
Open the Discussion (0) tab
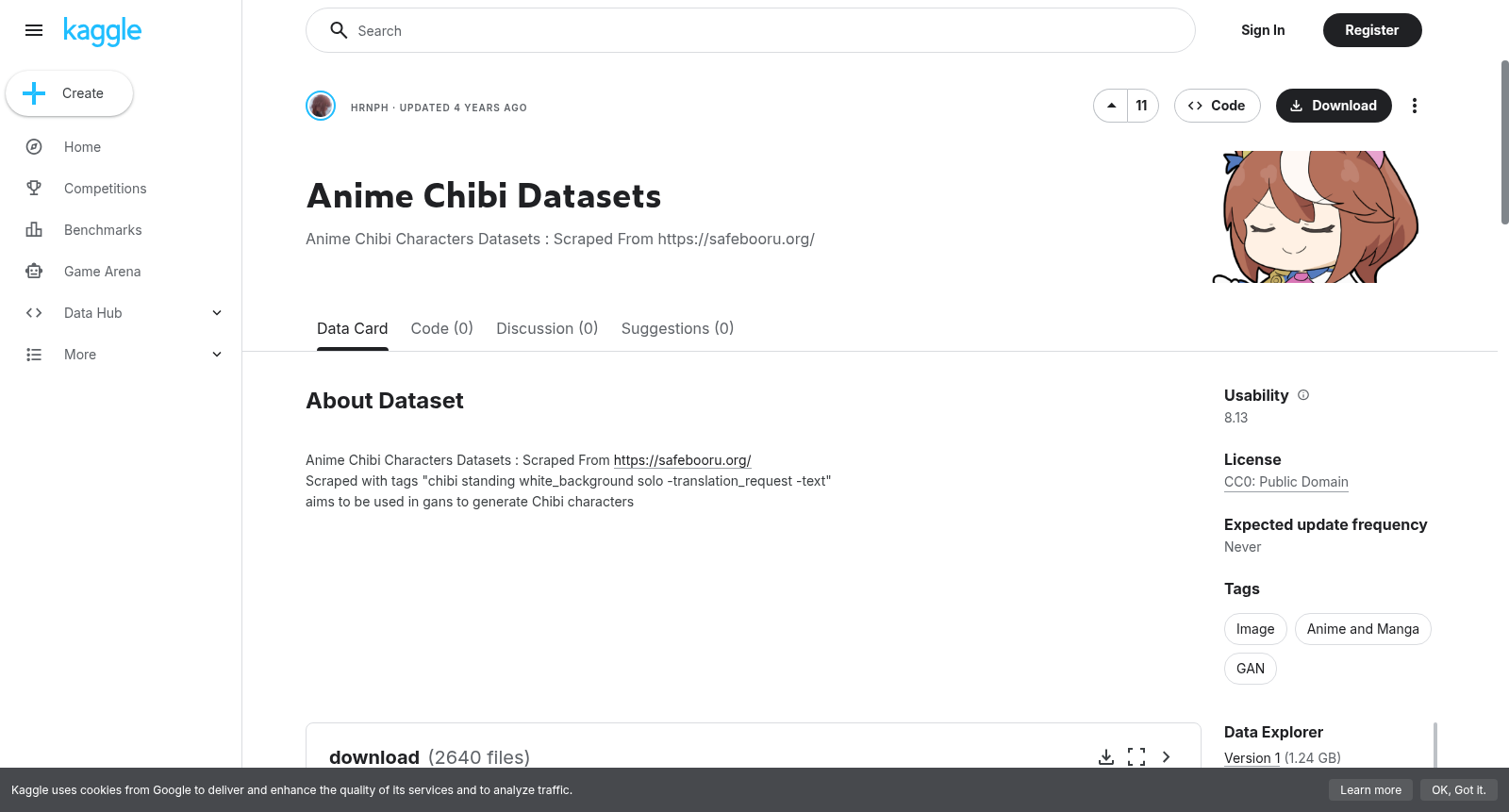[x=547, y=328]
